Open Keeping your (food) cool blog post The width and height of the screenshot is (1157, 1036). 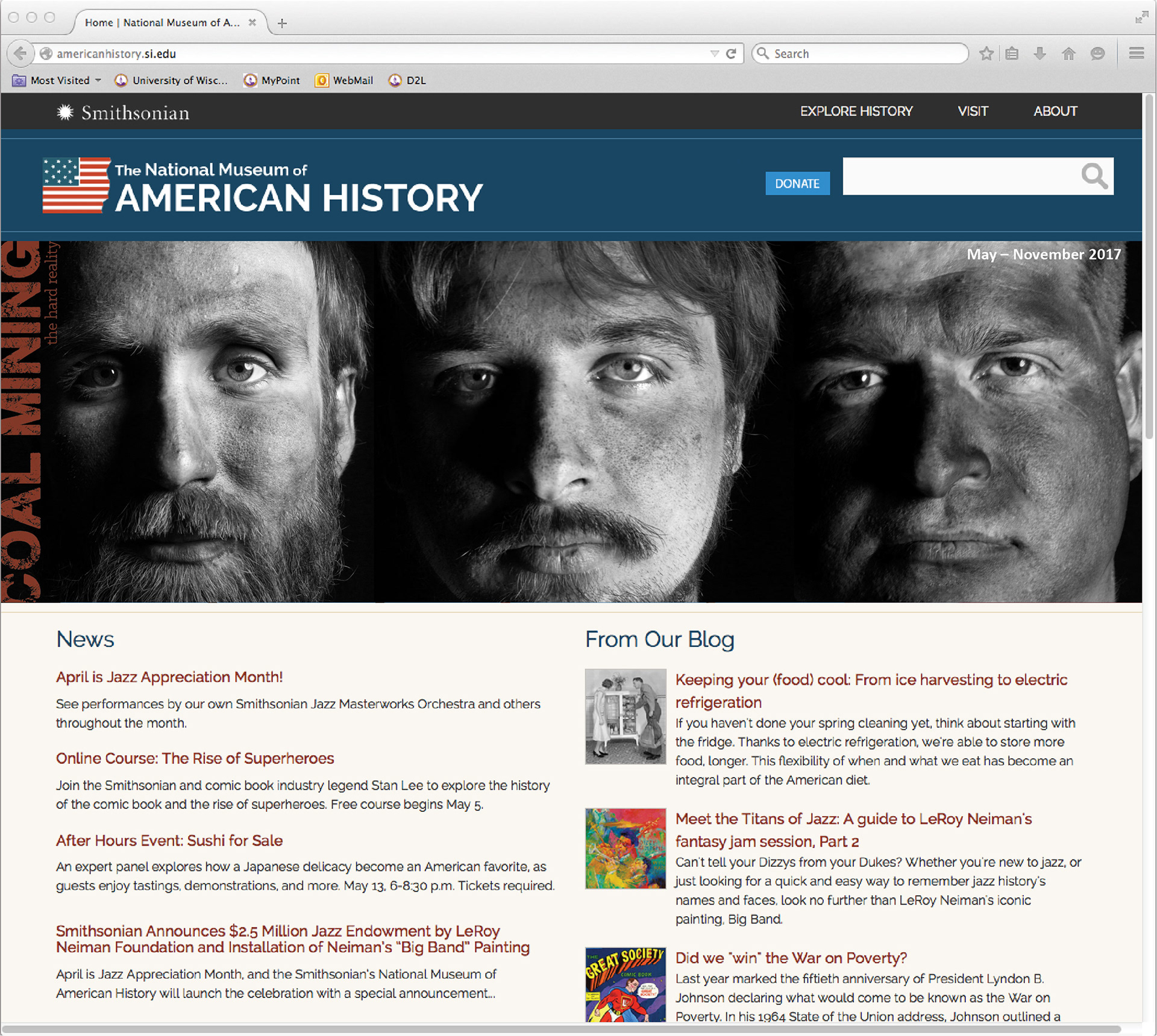tap(871, 691)
